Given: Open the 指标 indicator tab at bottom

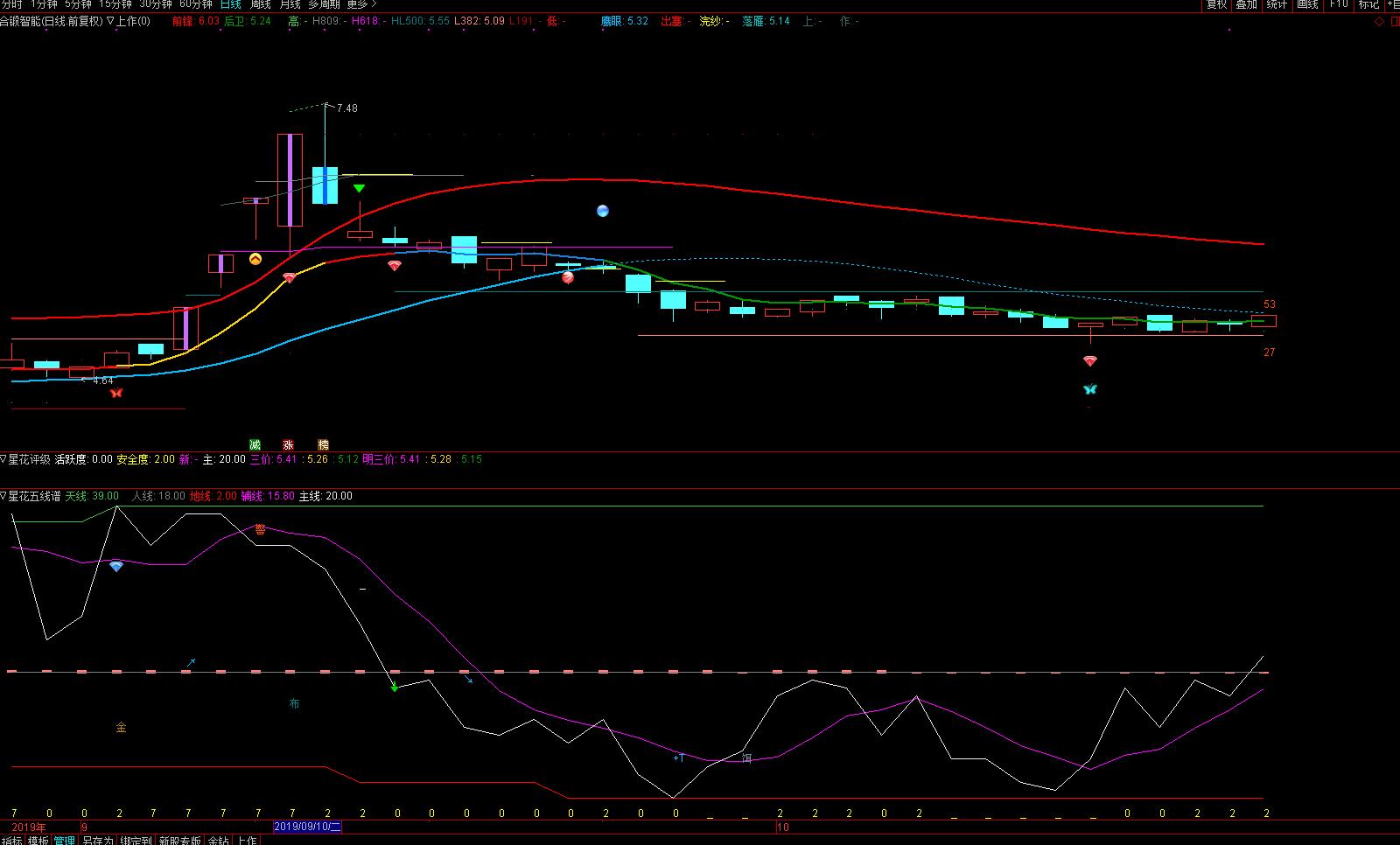Looking at the screenshot, I should 11,841.
